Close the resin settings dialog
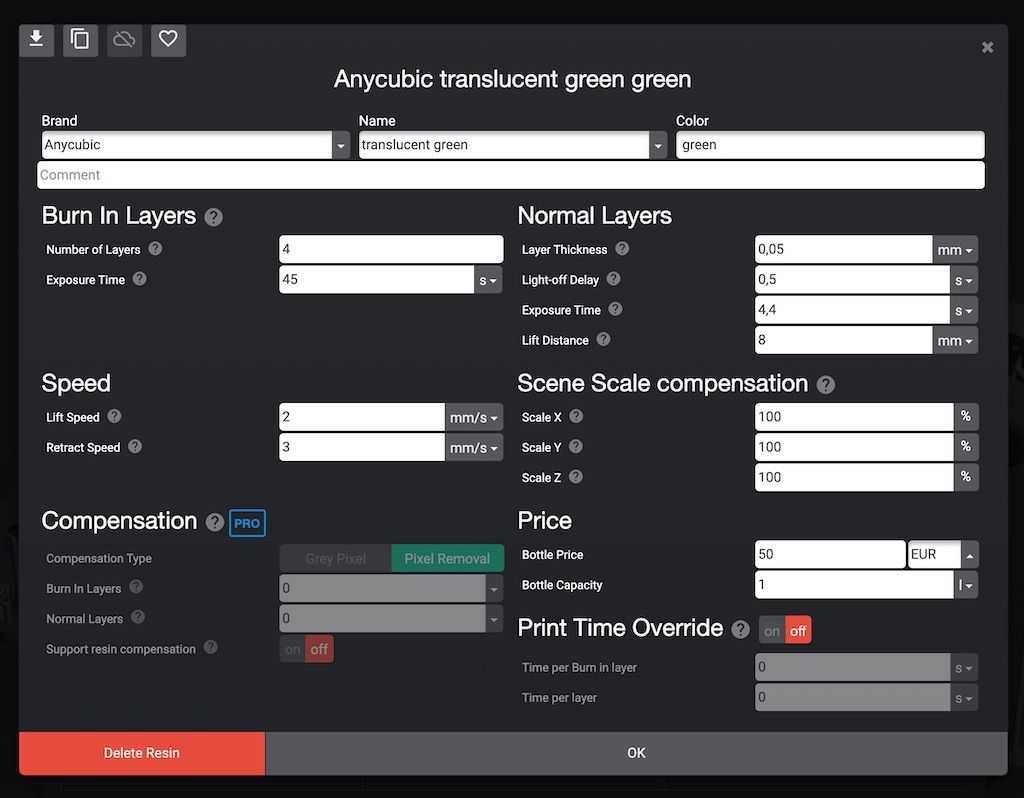 [x=987, y=47]
